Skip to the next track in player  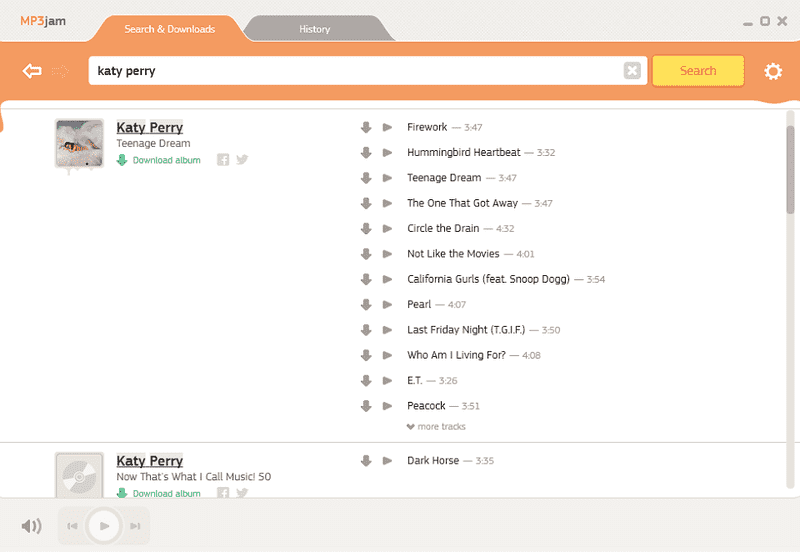point(135,526)
